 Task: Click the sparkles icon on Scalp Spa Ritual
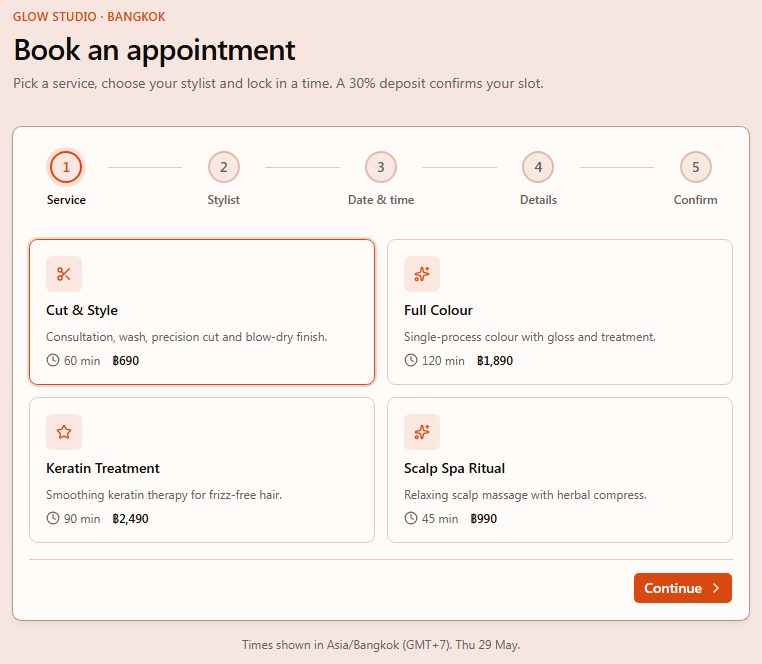[x=421, y=432]
